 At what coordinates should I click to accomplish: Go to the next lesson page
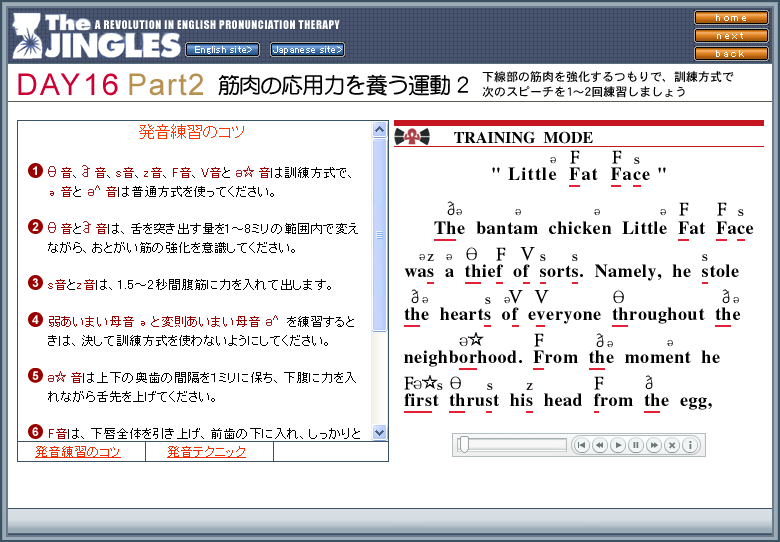coord(731,35)
